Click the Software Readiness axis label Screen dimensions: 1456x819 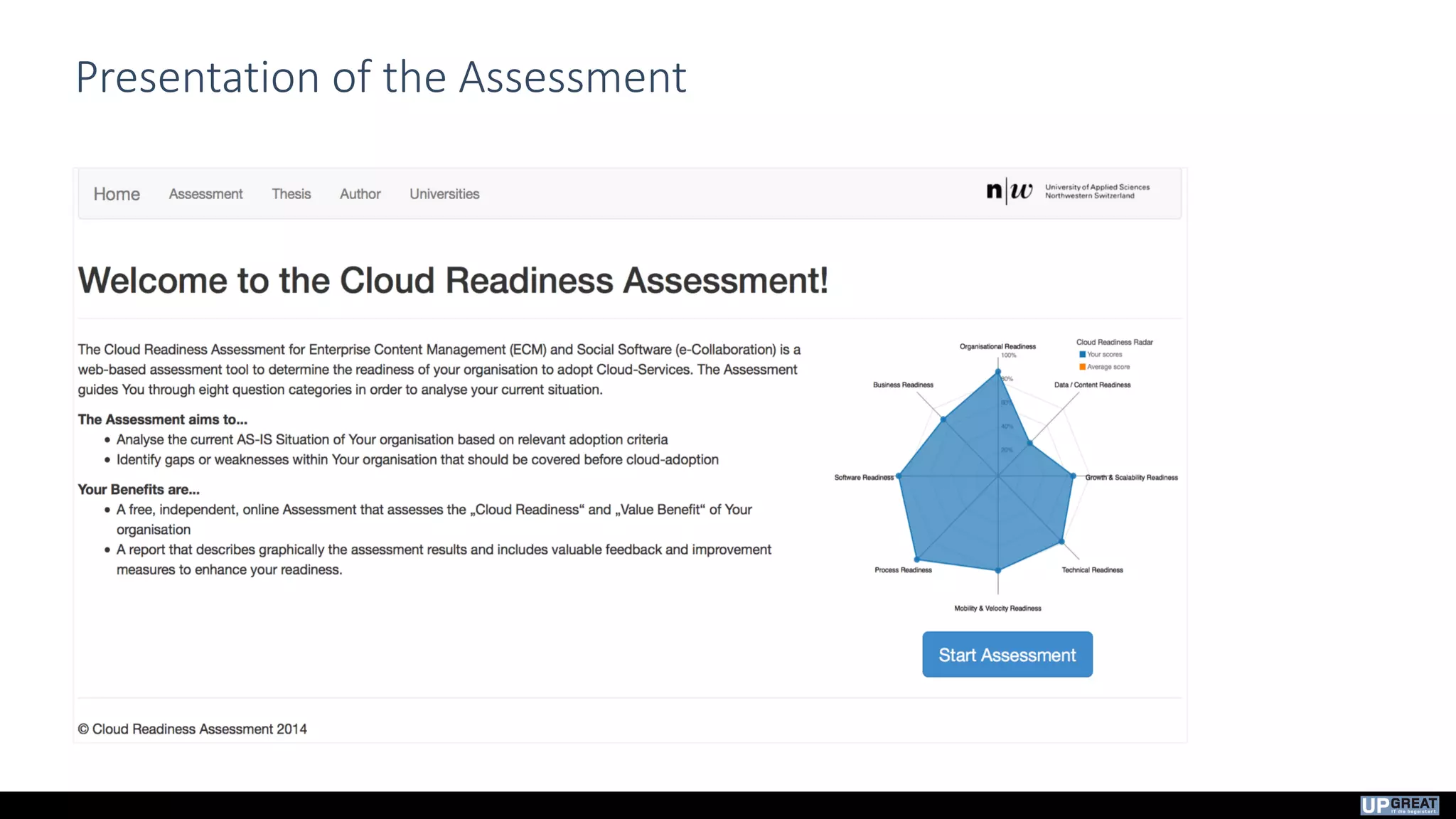coord(864,477)
